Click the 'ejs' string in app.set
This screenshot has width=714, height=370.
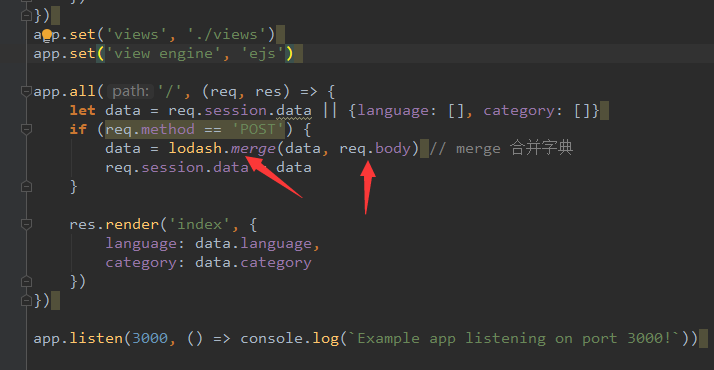point(262,54)
